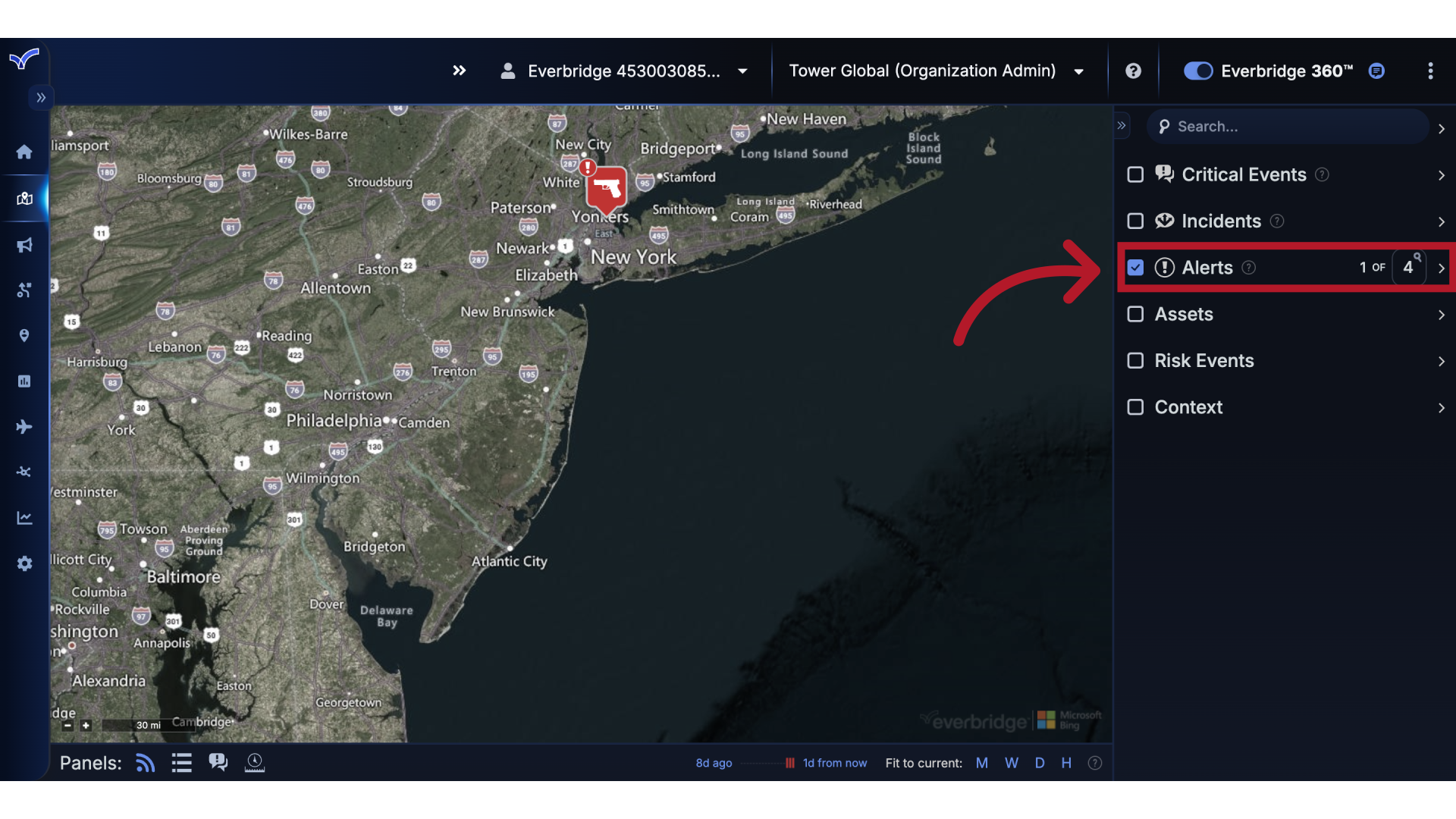Zoom out using the map minus control
The height and width of the screenshot is (819, 1456).
[x=67, y=725]
